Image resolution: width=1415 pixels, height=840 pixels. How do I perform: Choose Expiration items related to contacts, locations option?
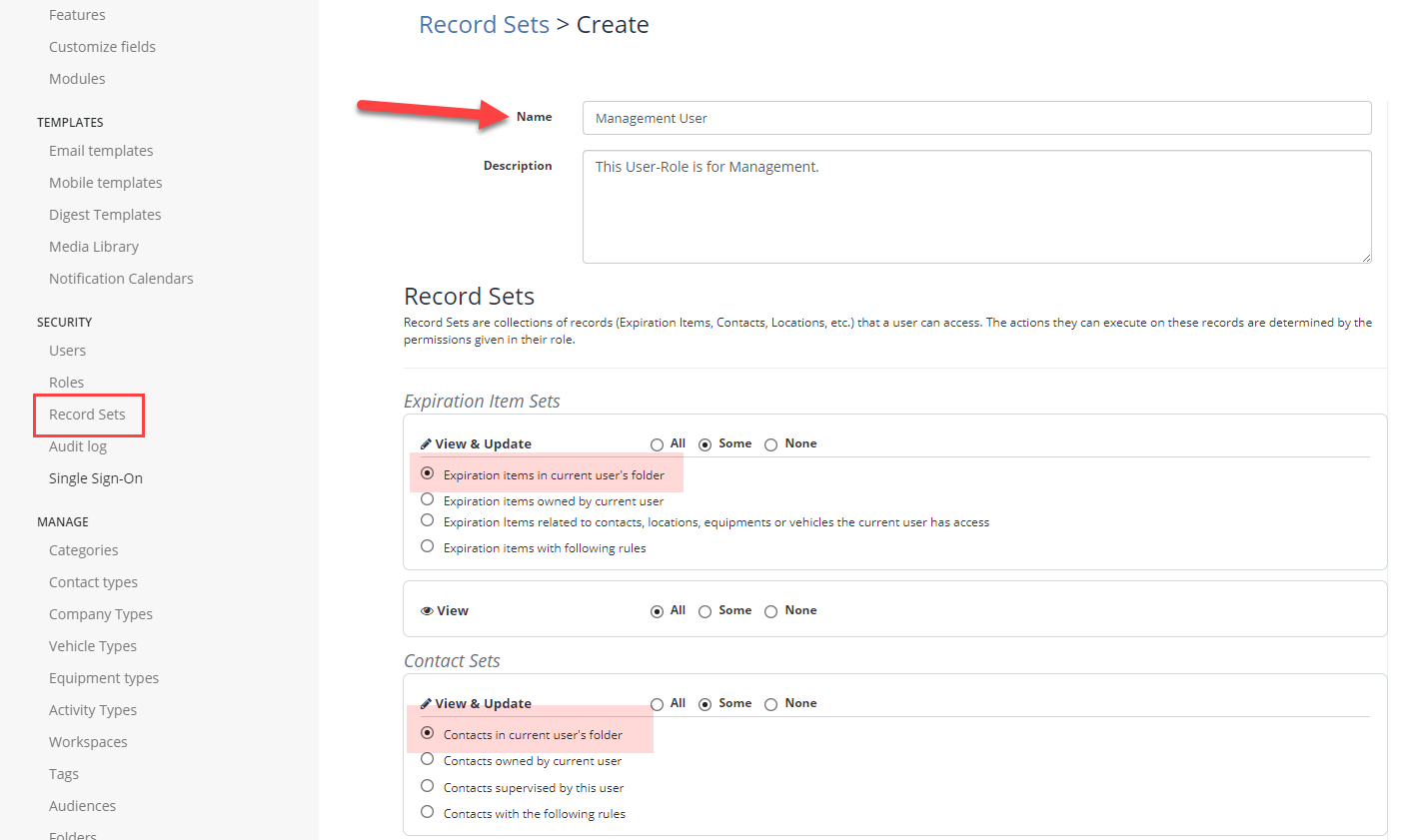pyautogui.click(x=427, y=520)
